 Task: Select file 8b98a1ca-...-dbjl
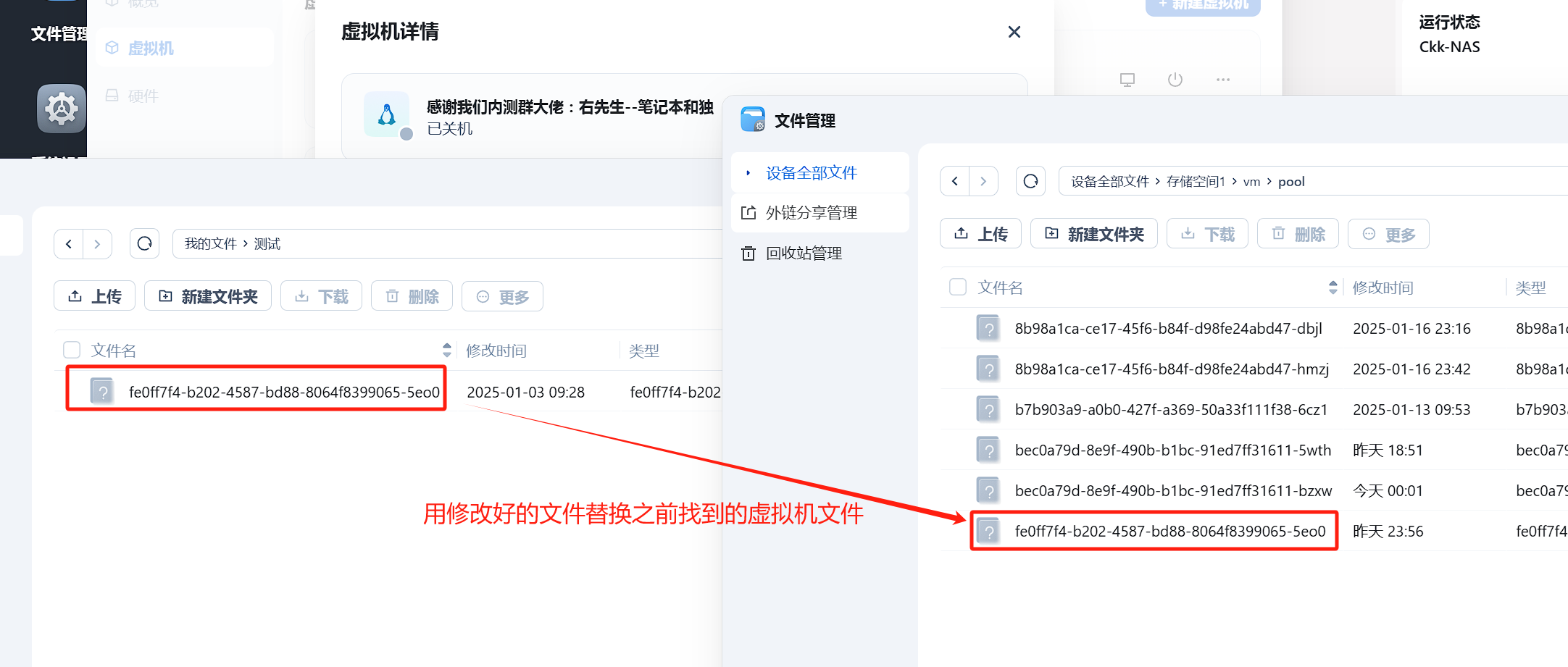pyautogui.click(x=1168, y=329)
